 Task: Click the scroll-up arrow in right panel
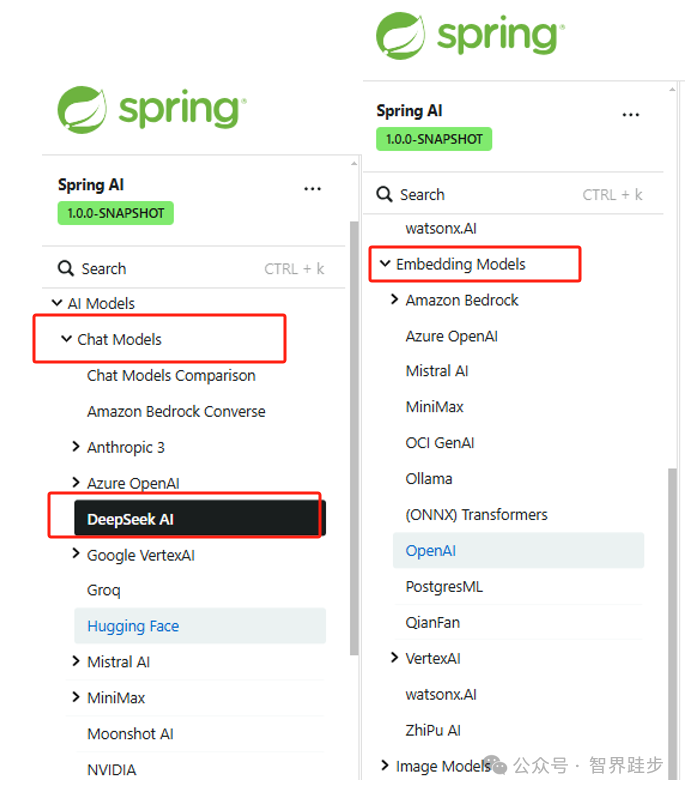(x=672, y=89)
